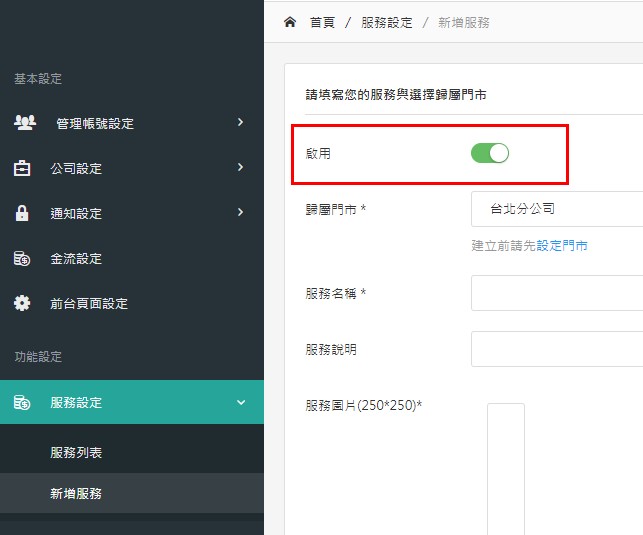Open the 歸屬門市 dropdown showing 台北分公司

pyautogui.click(x=557, y=209)
